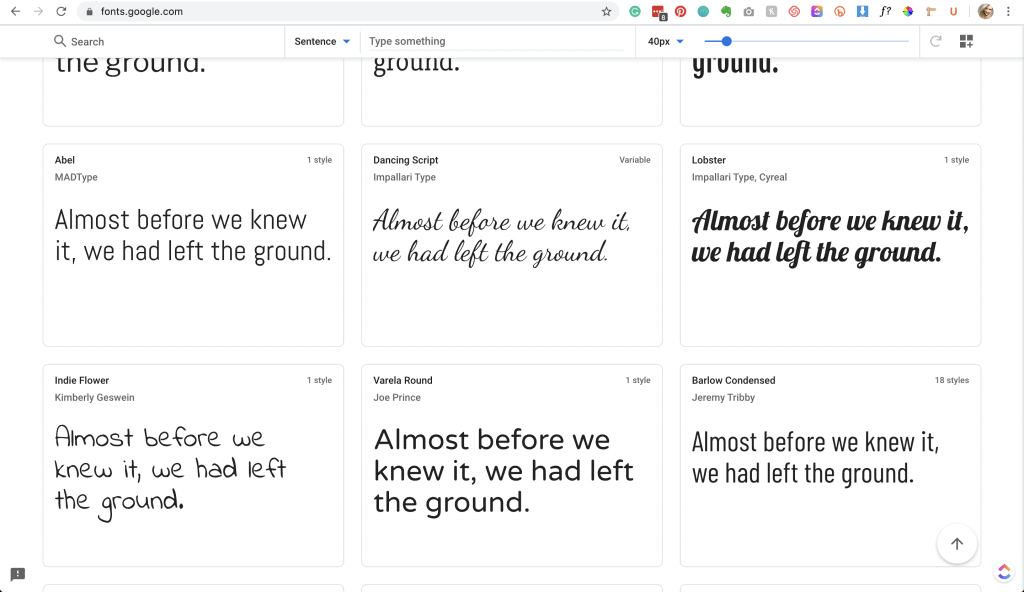Click the Varela Round sample preview text
This screenshot has width=1024, height=592.
pyautogui.click(x=504, y=471)
